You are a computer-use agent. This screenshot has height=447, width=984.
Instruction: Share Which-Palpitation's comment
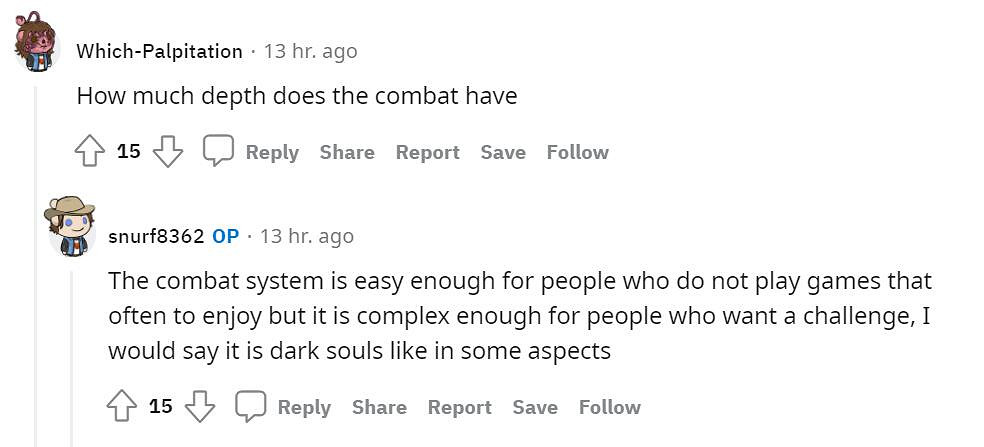[347, 152]
